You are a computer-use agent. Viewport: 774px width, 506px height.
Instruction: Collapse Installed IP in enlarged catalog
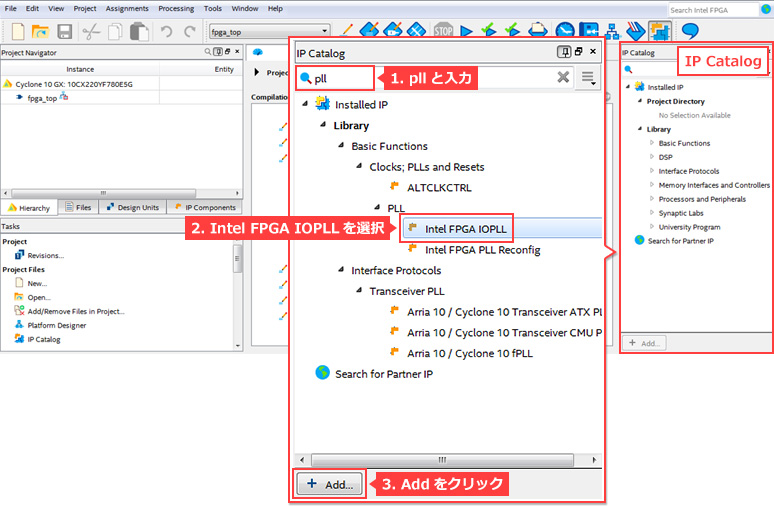pyautogui.click(x=305, y=103)
